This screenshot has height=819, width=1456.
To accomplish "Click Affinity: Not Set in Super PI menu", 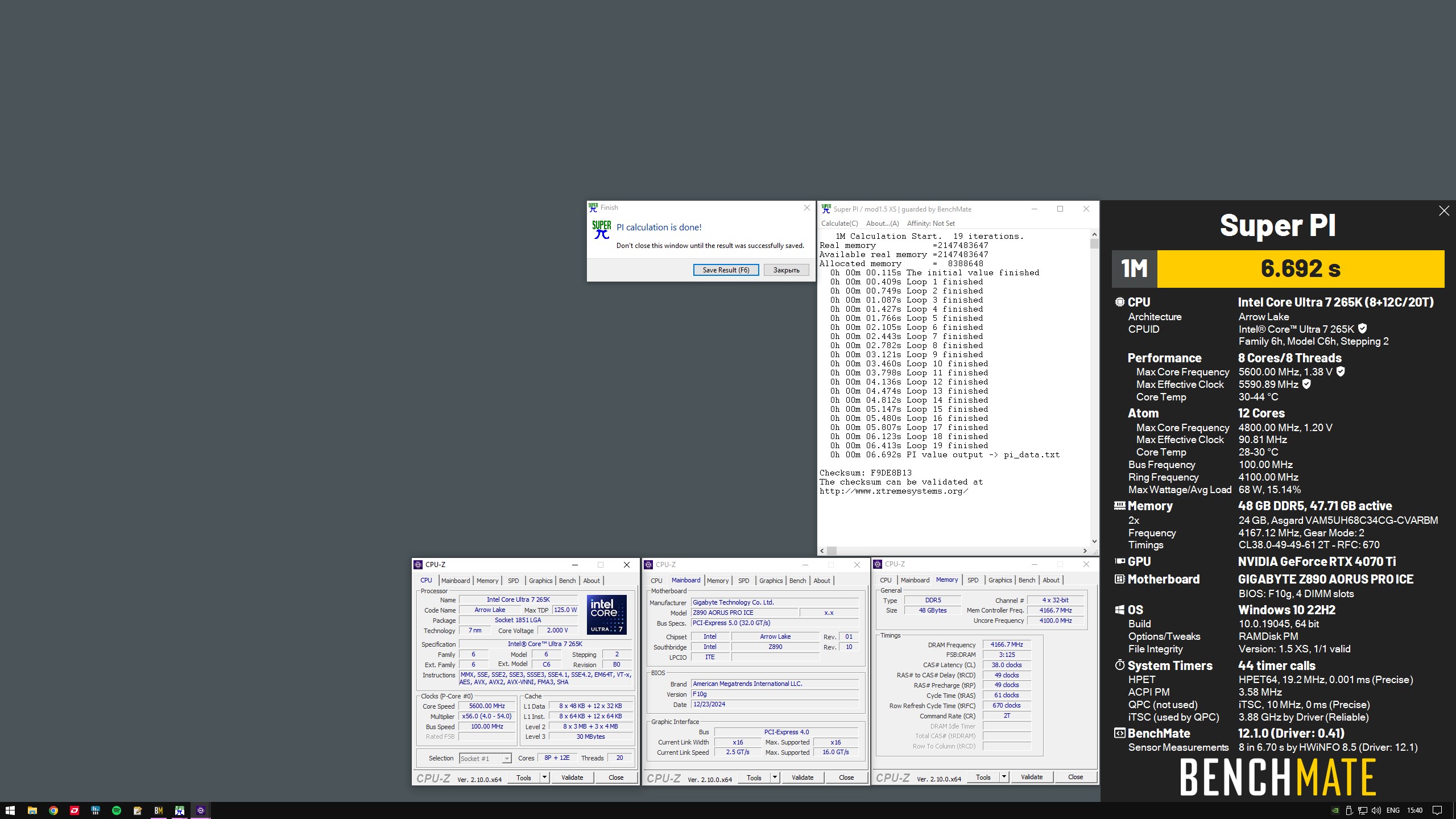I will pos(930,224).
